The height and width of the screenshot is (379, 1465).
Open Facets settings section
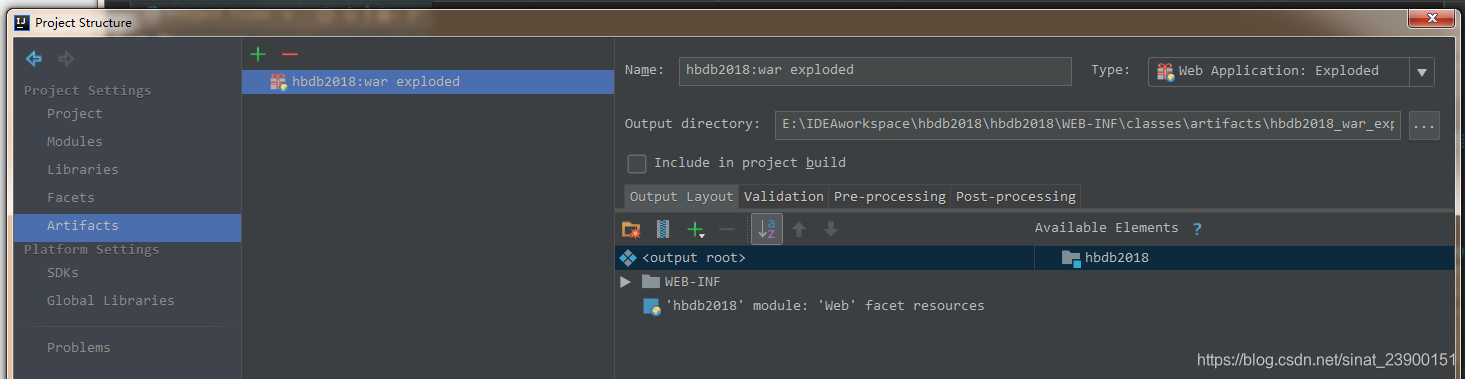[71, 198]
